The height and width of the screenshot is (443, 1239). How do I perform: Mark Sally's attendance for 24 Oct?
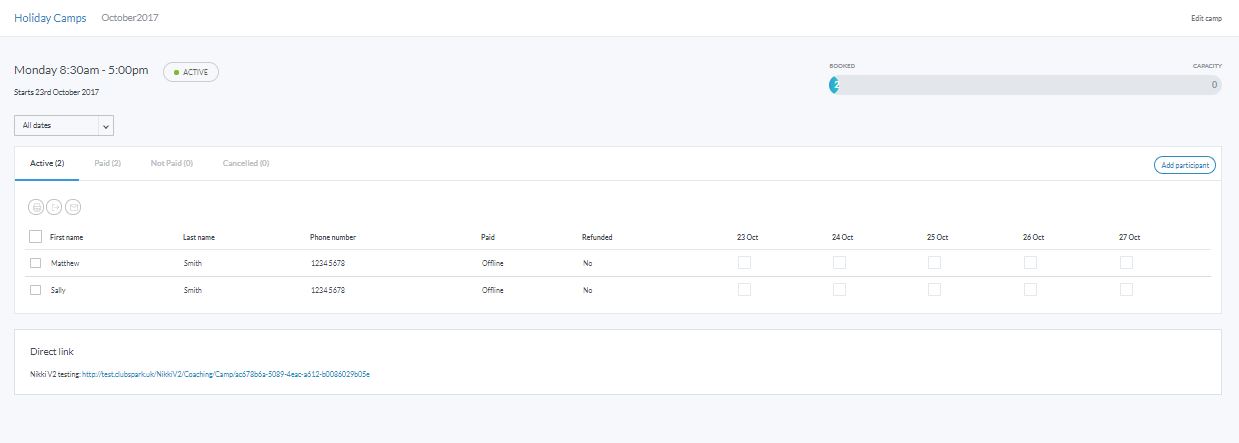coord(839,289)
